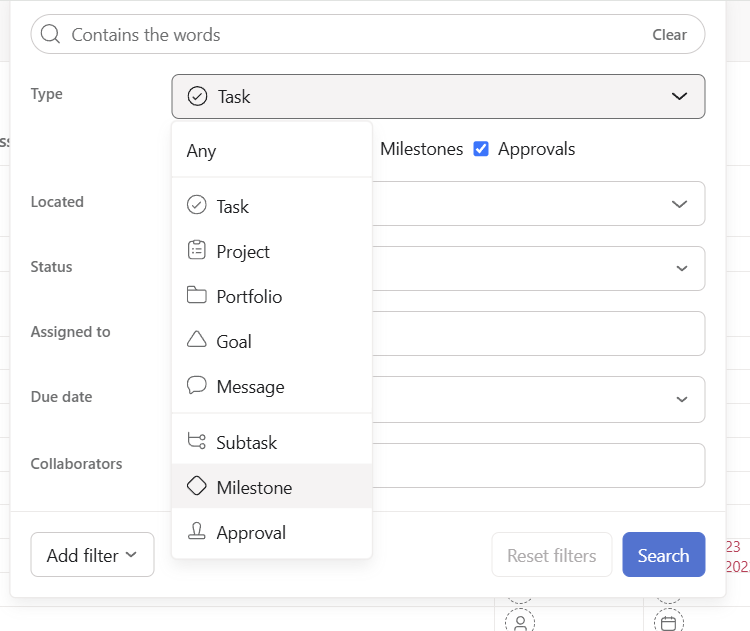
Task: Open the Add filter dropdown
Action: click(x=92, y=555)
